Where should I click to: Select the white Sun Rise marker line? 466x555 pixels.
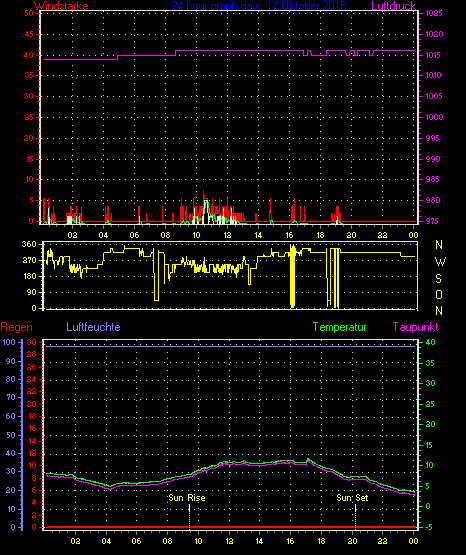pos(189,508)
